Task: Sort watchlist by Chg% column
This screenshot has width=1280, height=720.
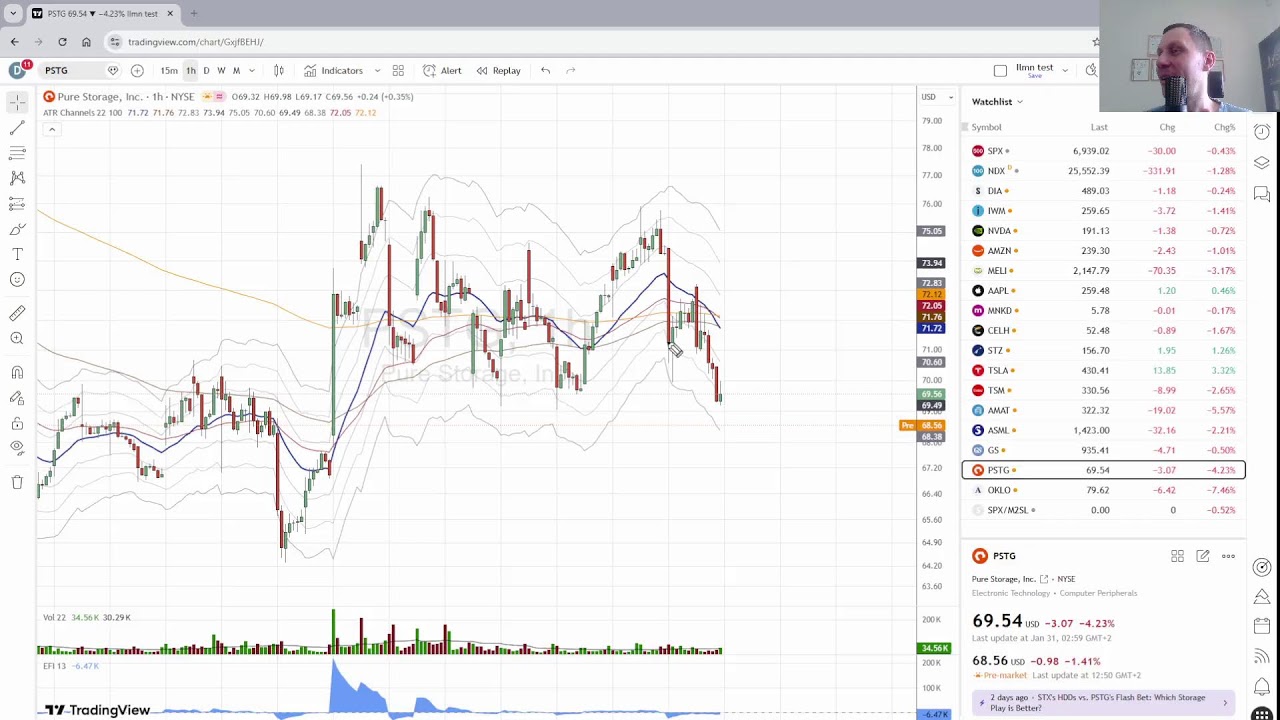Action: [x=1225, y=127]
